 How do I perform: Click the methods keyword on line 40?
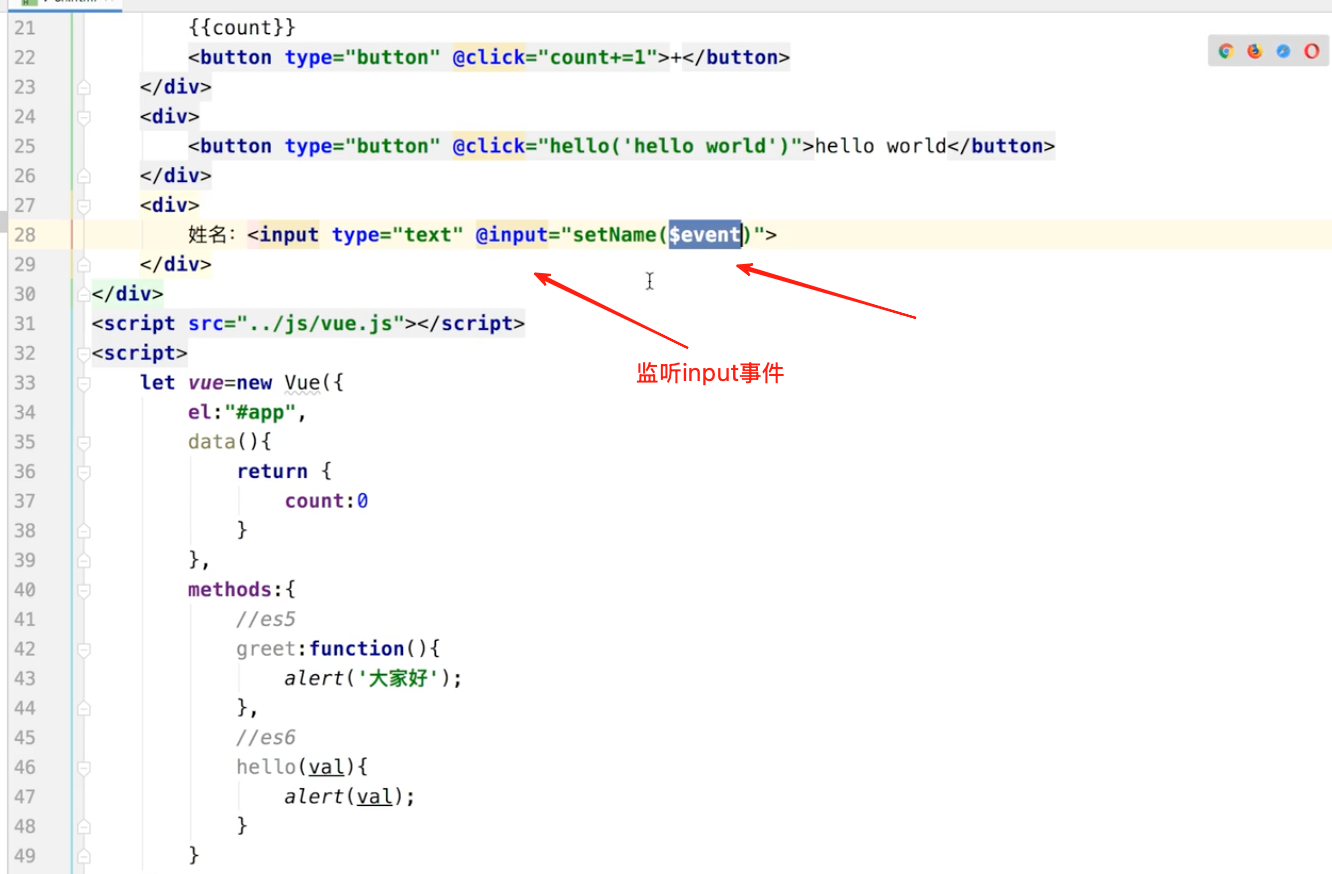(x=230, y=590)
